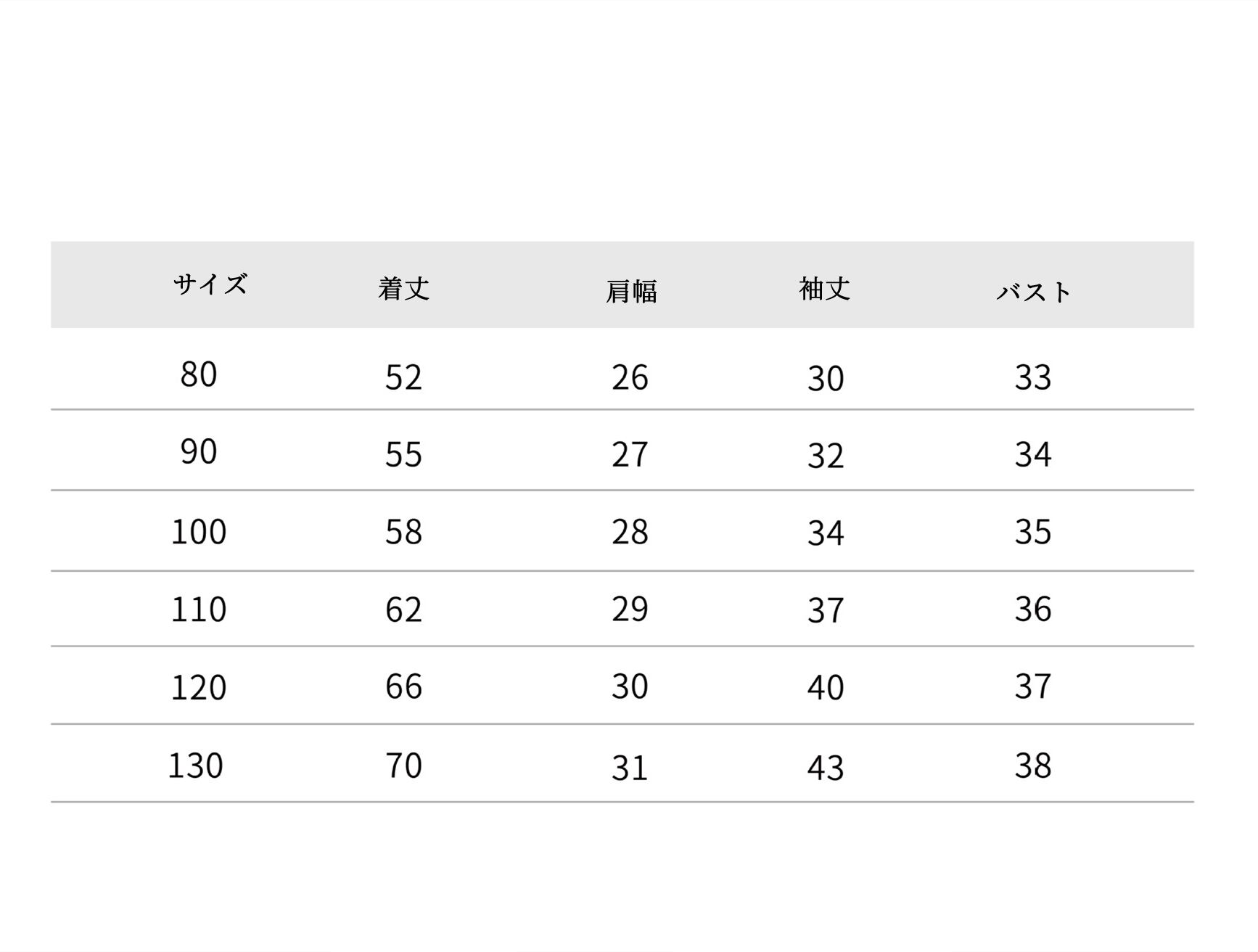This screenshot has width=1258, height=952.
Task: Select 着丈 value 62 for size 110
Action: point(403,610)
